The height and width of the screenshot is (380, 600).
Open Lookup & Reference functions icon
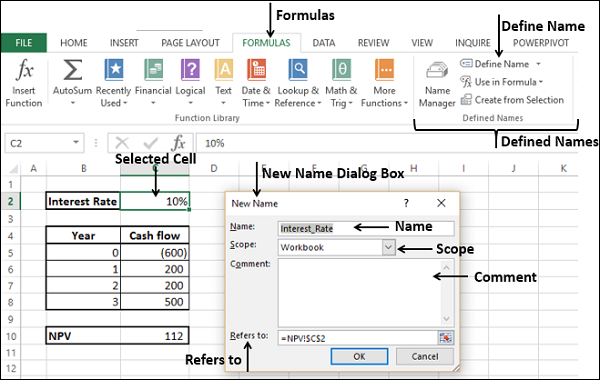[x=298, y=70]
